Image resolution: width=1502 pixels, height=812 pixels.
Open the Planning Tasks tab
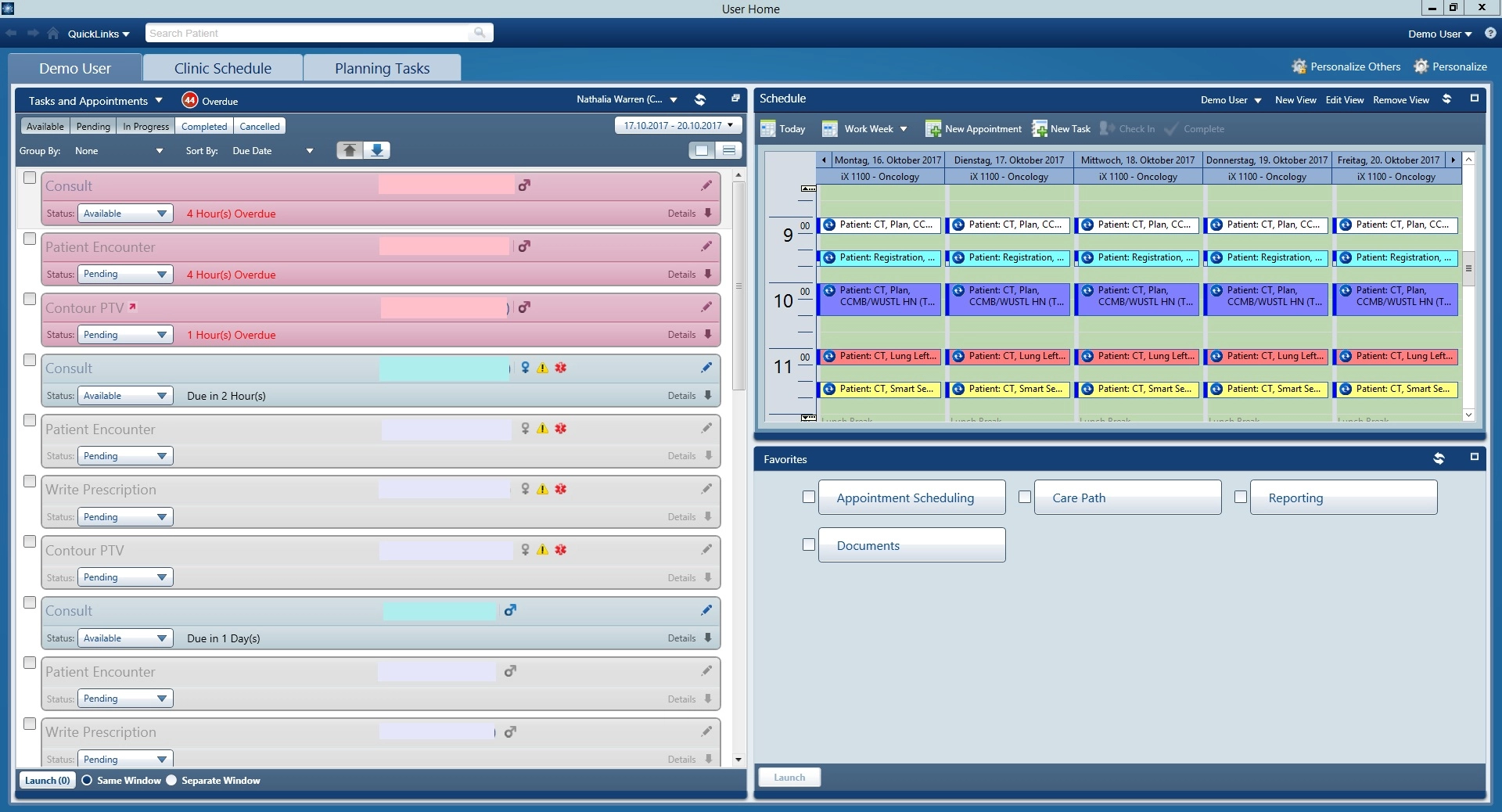point(382,68)
